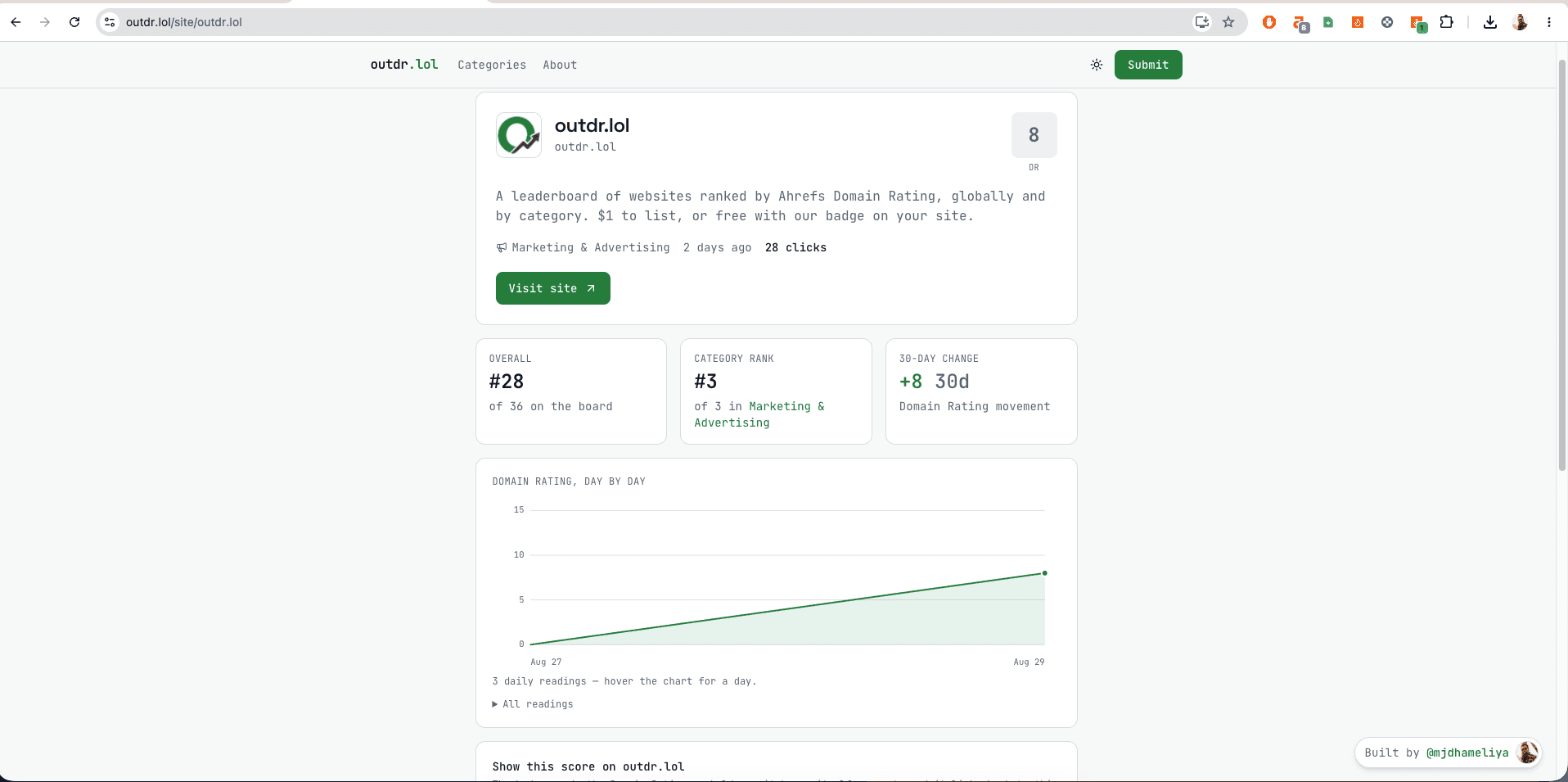Expand the All readings disclosure
Image resolution: width=1568 pixels, height=782 pixels.
point(533,704)
